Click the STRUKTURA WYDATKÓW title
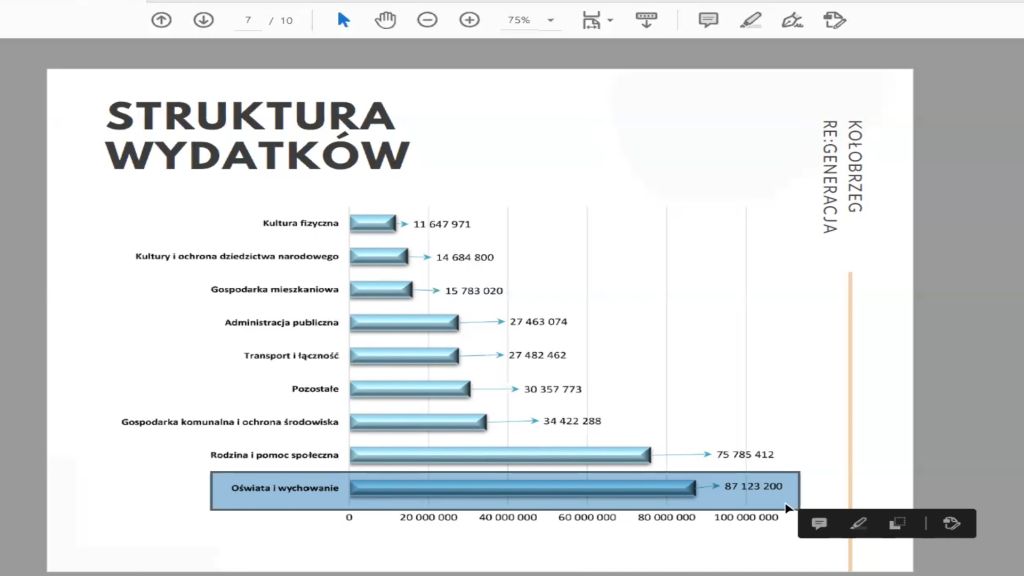 coord(257,136)
